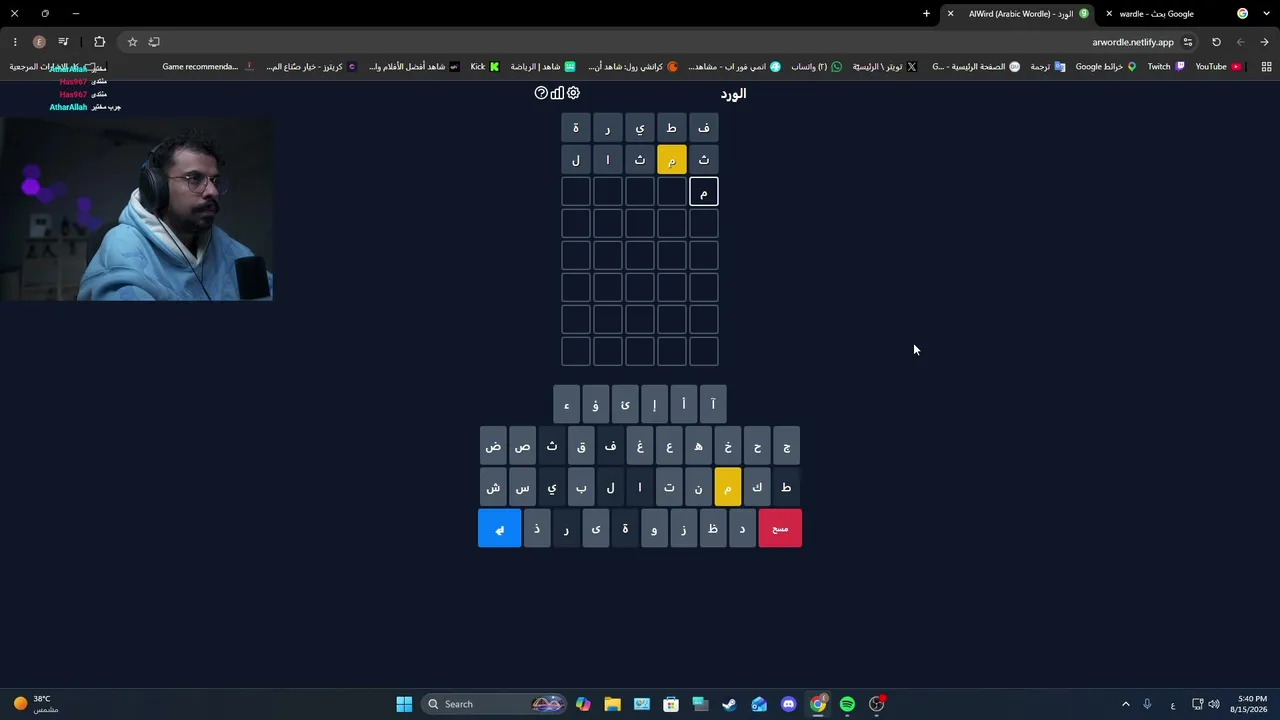Open Spotify from the taskbar
1280x720 pixels.
click(847, 704)
